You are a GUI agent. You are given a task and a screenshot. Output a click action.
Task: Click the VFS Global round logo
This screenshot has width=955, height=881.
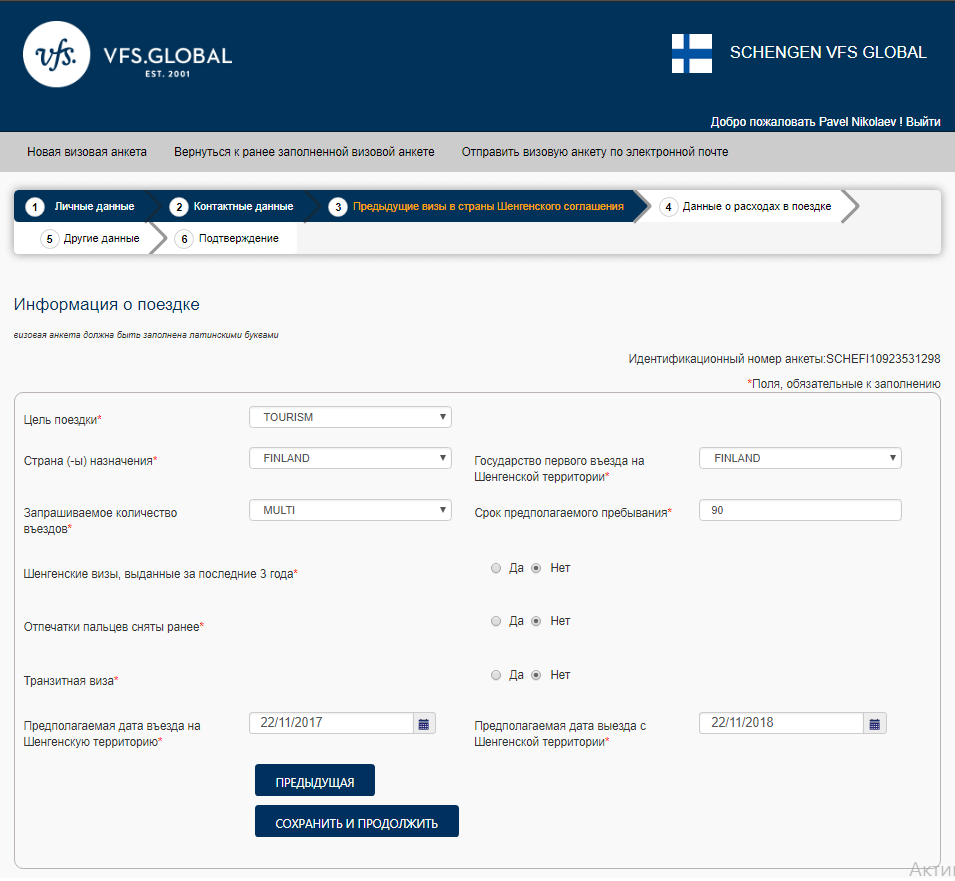point(57,54)
